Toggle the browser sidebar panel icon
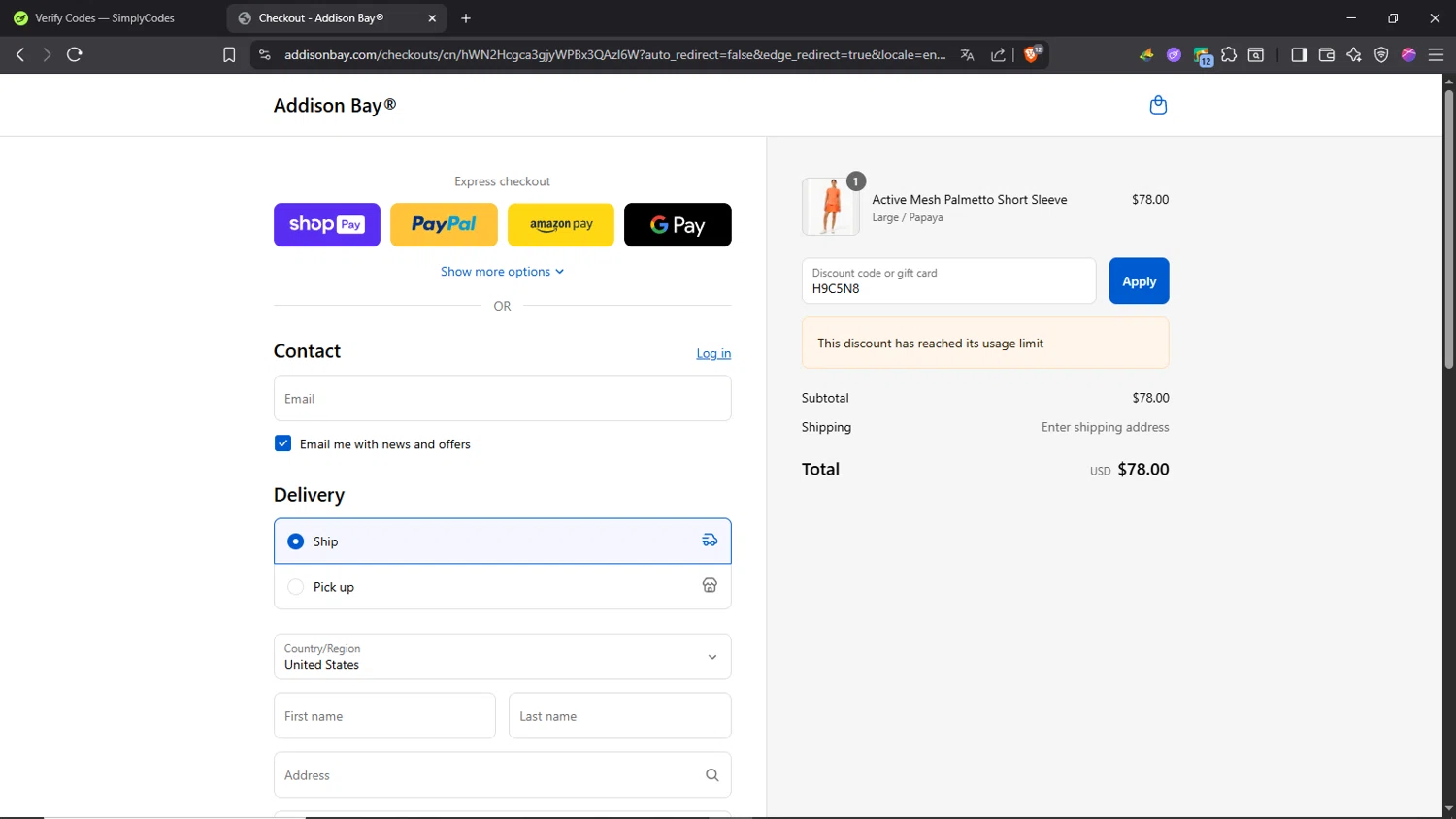This screenshot has height=819, width=1456. 1299,55
